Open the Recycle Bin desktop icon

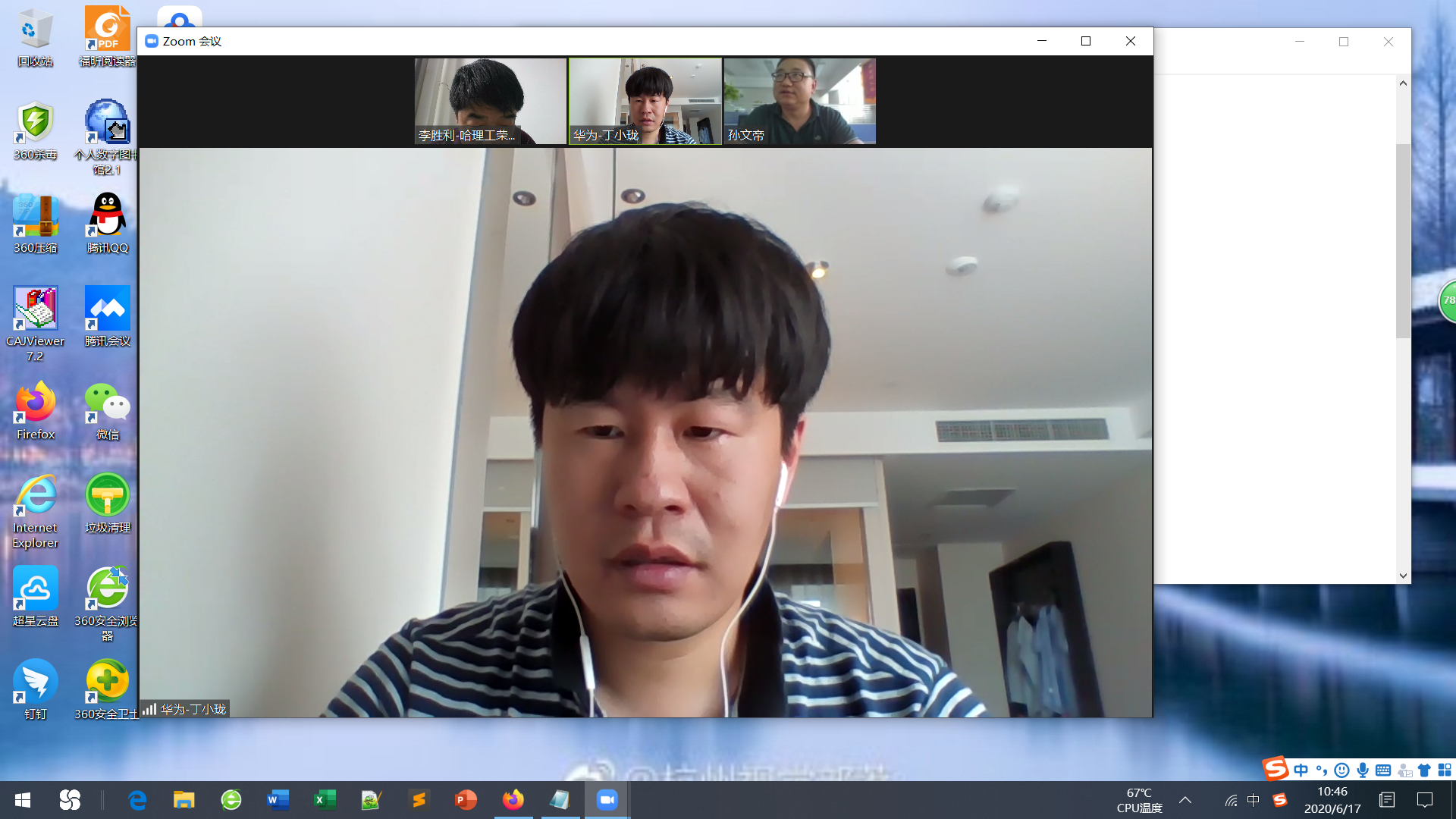click(35, 38)
